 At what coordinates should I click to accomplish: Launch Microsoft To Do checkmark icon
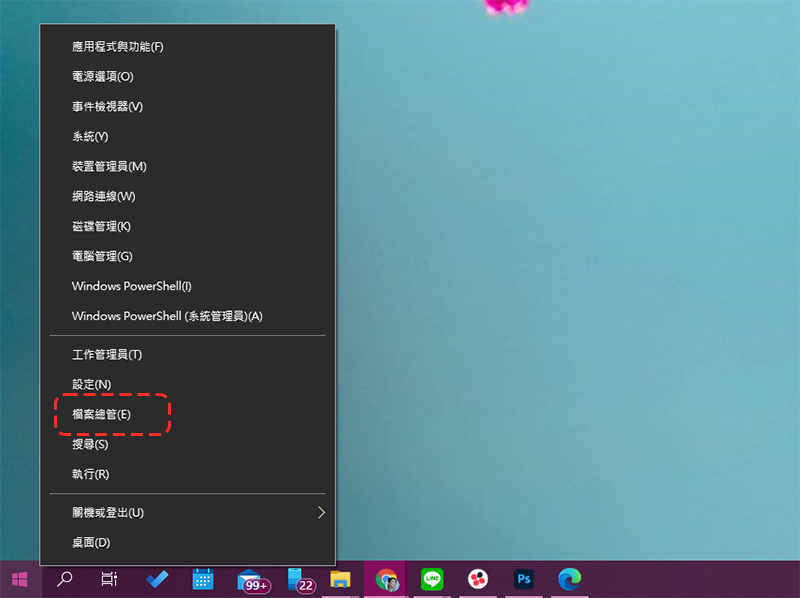pyautogui.click(x=157, y=579)
